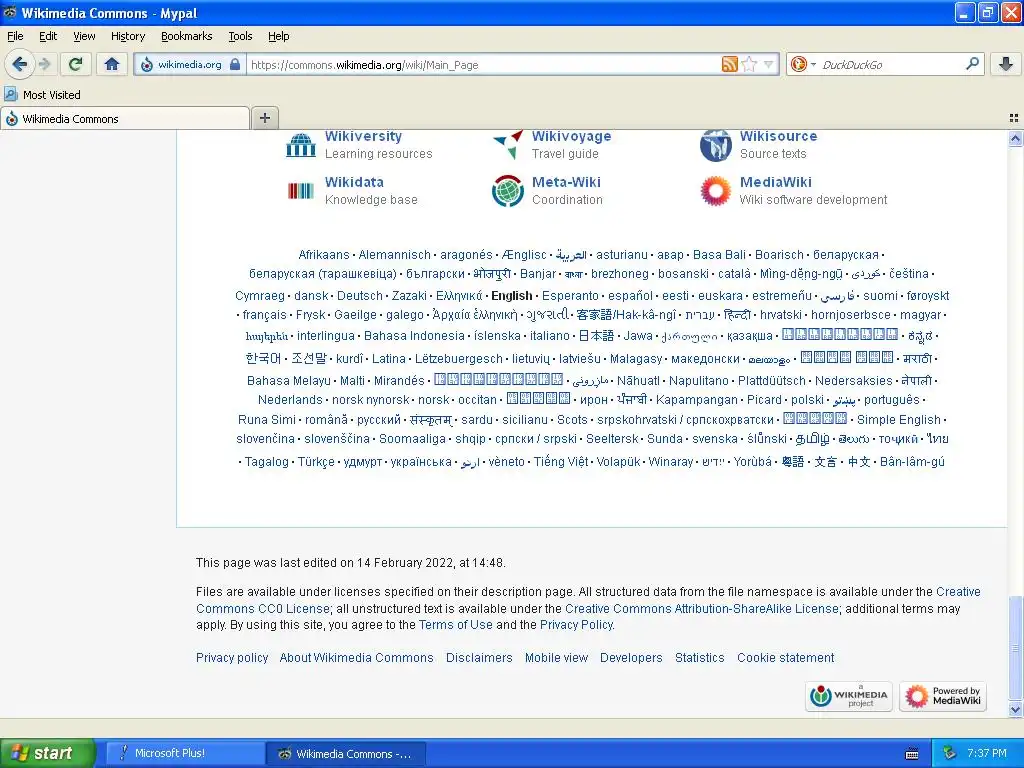Open the Help menu
The image size is (1024, 768).
(279, 36)
